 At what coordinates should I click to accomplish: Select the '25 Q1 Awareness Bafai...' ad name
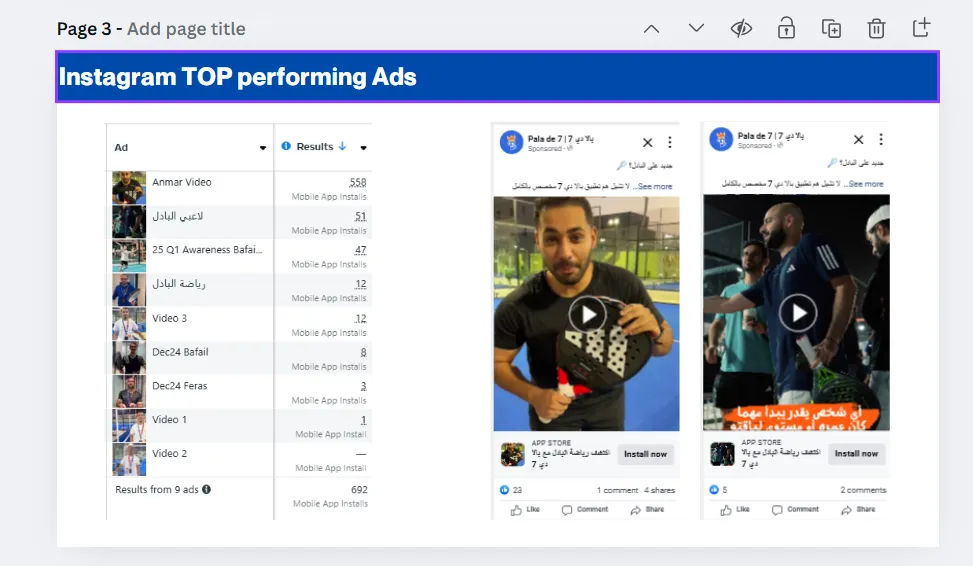tap(207, 249)
